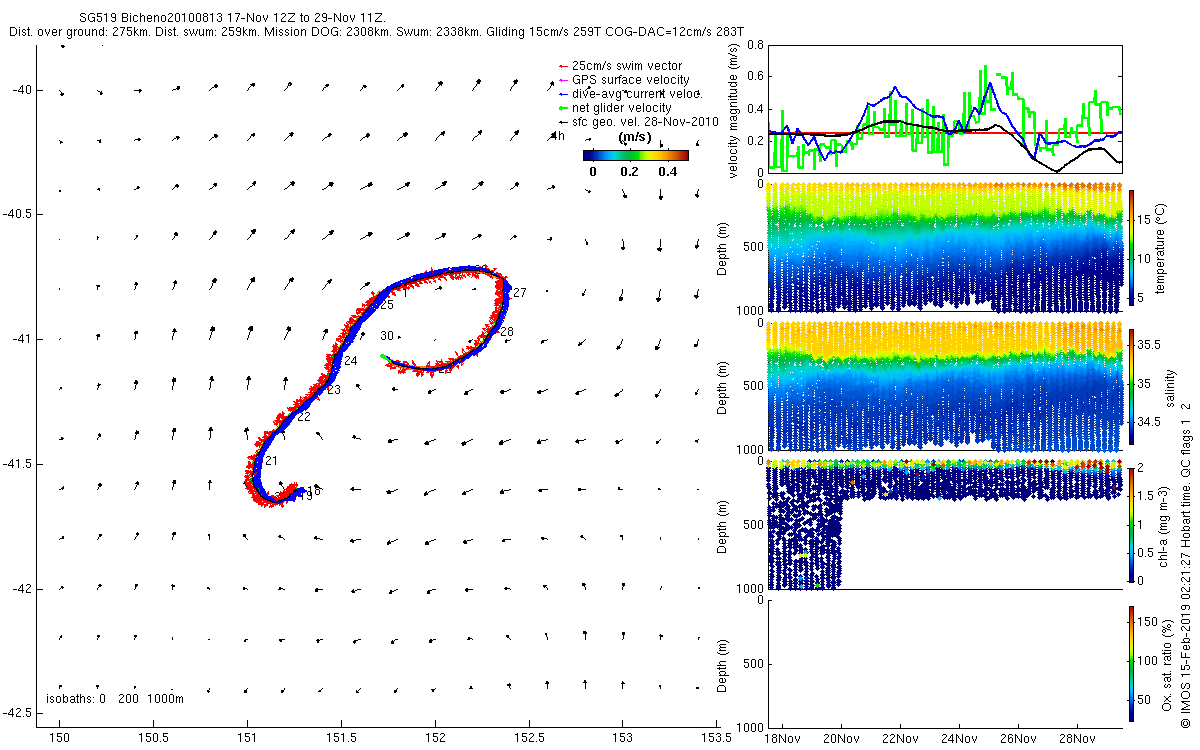Click latitude tick label '-41.5'
The image size is (1200, 750).
[19, 464]
